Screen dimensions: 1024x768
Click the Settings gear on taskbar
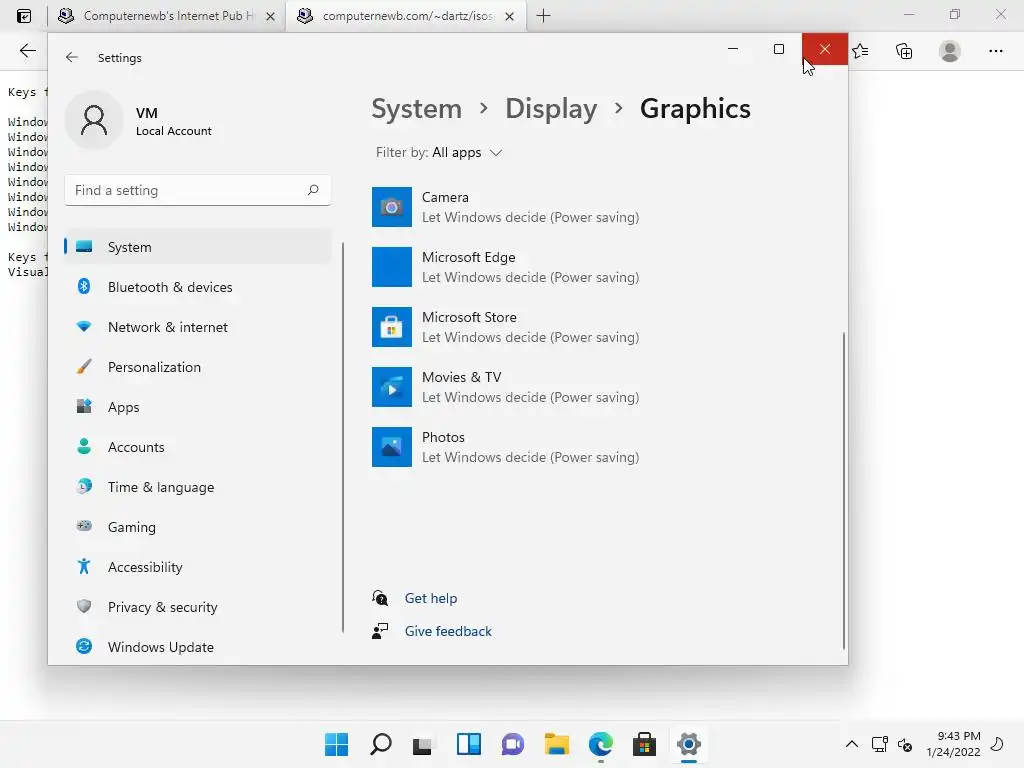click(688, 744)
